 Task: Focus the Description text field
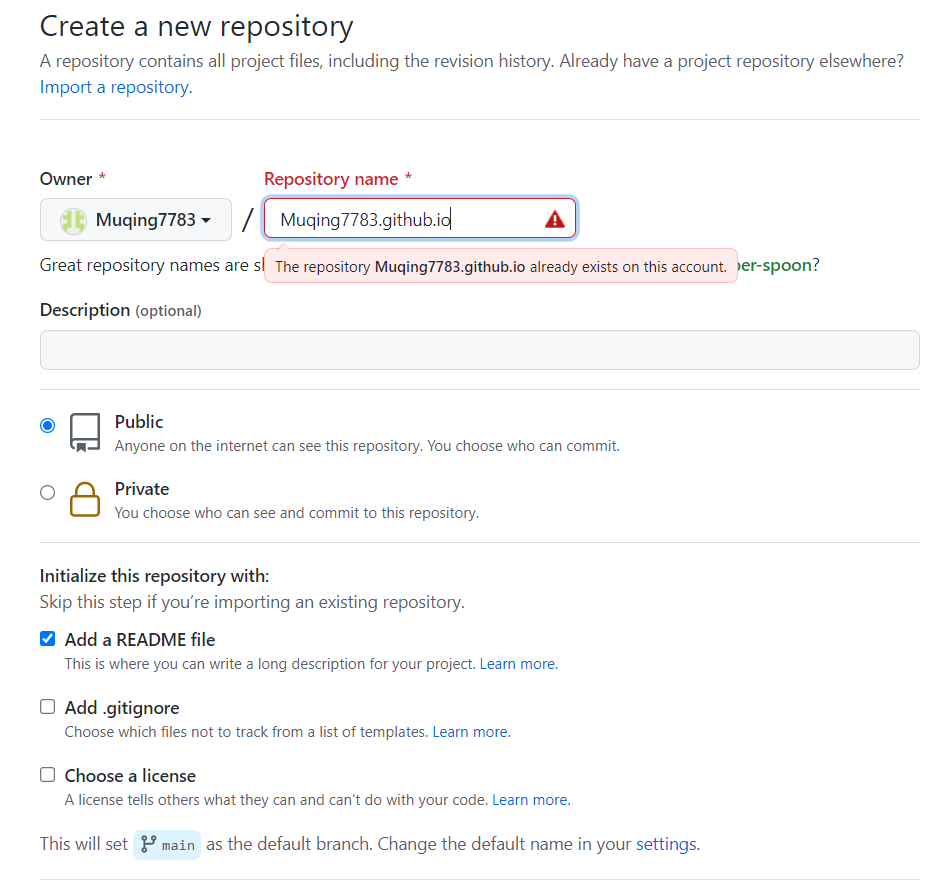click(479, 350)
